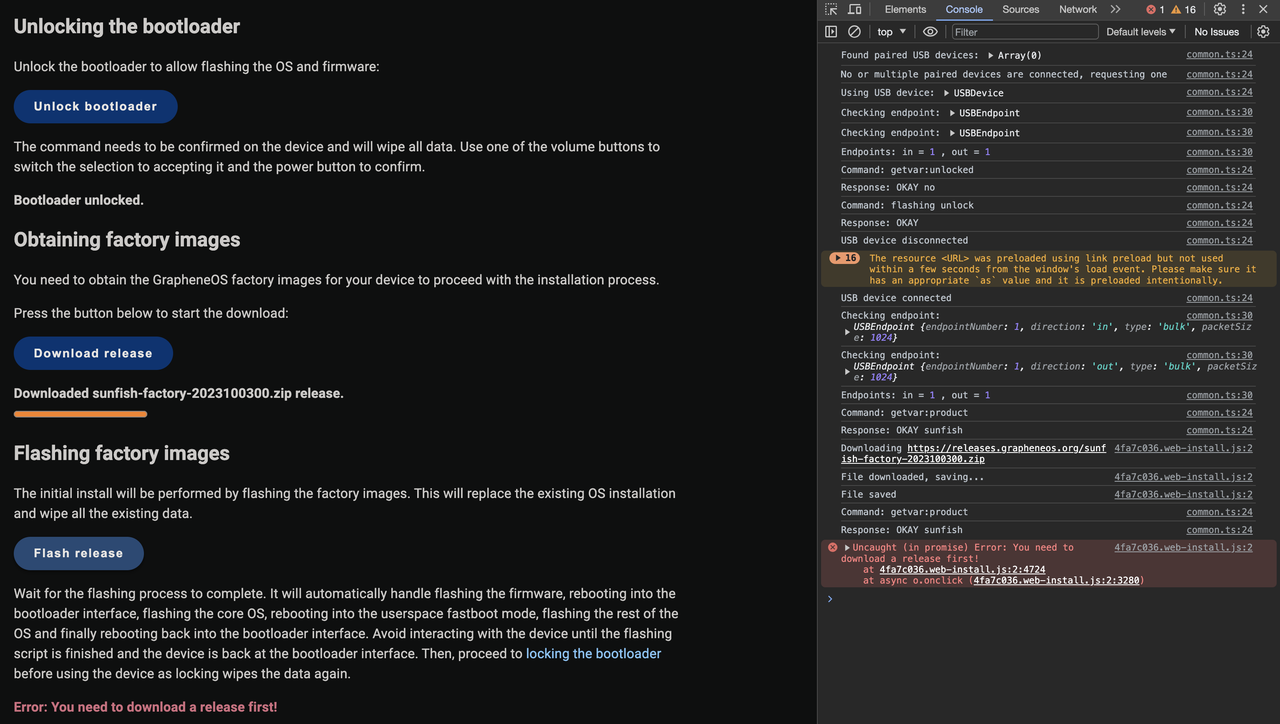Click the orange download progress bar
1280x724 pixels.
point(80,414)
